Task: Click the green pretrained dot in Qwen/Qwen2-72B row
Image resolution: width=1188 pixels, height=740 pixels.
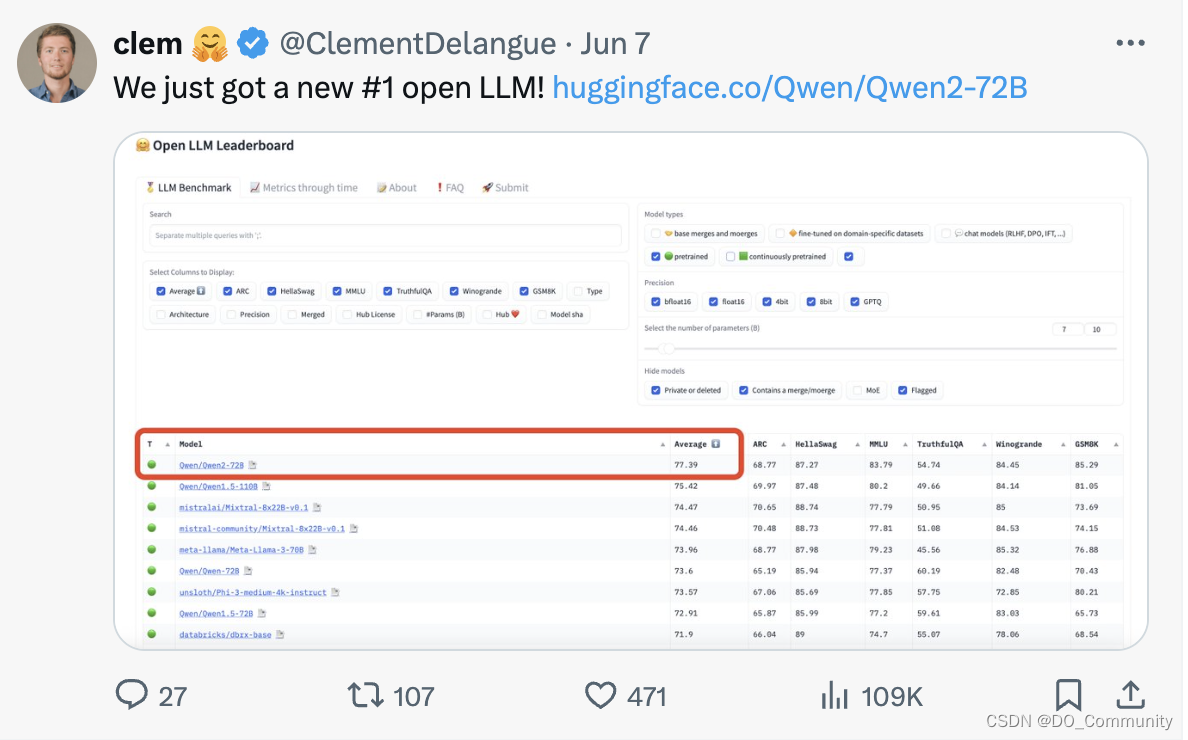Action: (x=152, y=464)
